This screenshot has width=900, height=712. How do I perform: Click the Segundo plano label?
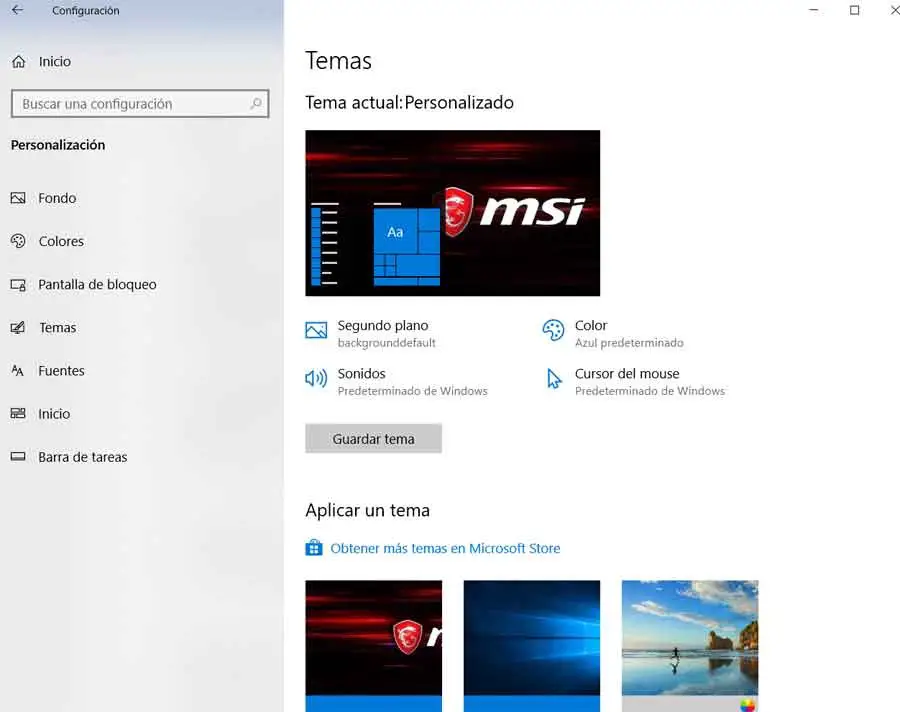pos(383,326)
